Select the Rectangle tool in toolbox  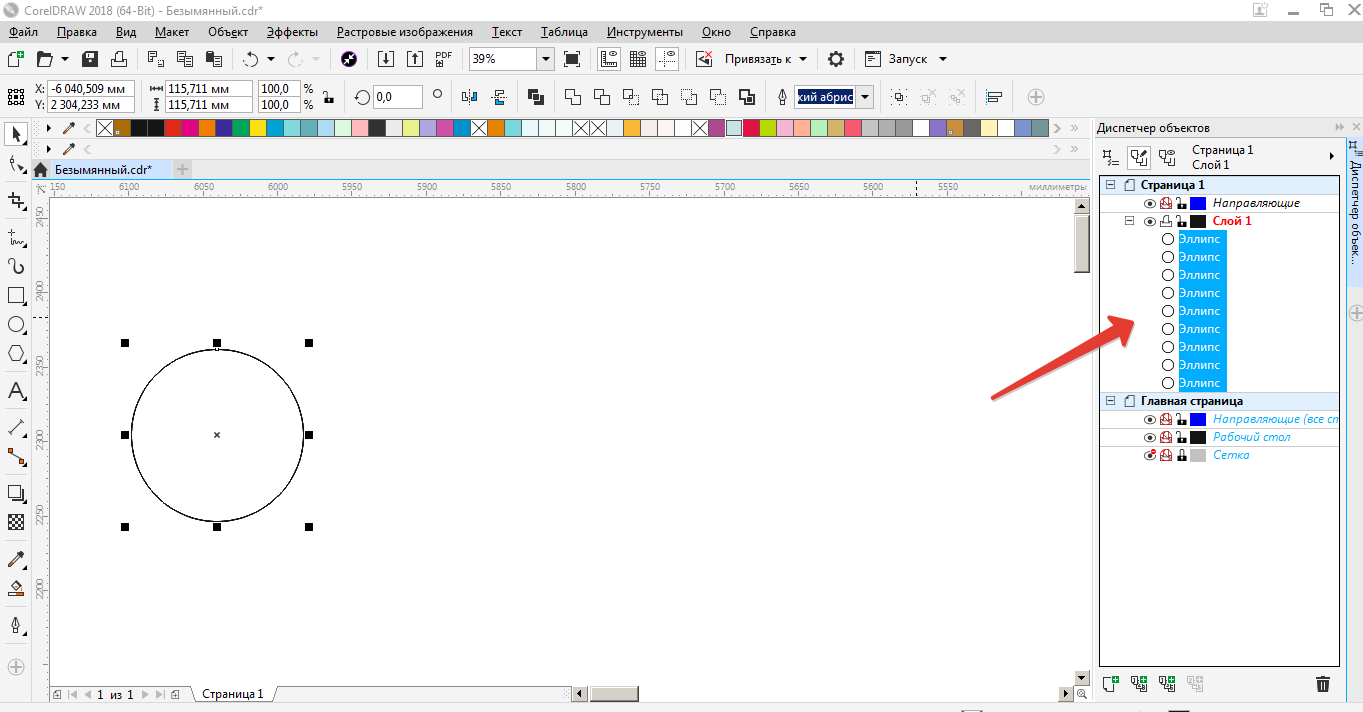pos(16,296)
